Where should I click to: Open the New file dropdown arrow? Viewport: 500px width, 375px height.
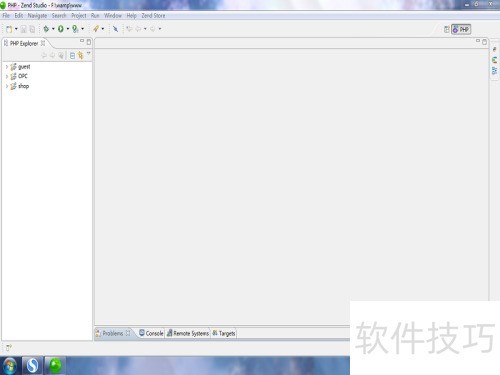16,29
